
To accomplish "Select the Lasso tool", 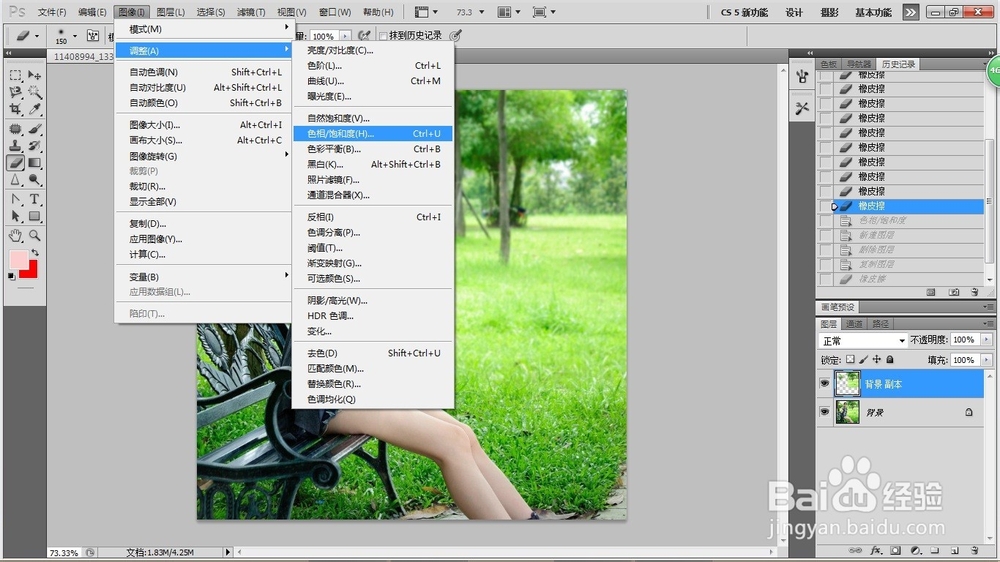I will point(15,92).
